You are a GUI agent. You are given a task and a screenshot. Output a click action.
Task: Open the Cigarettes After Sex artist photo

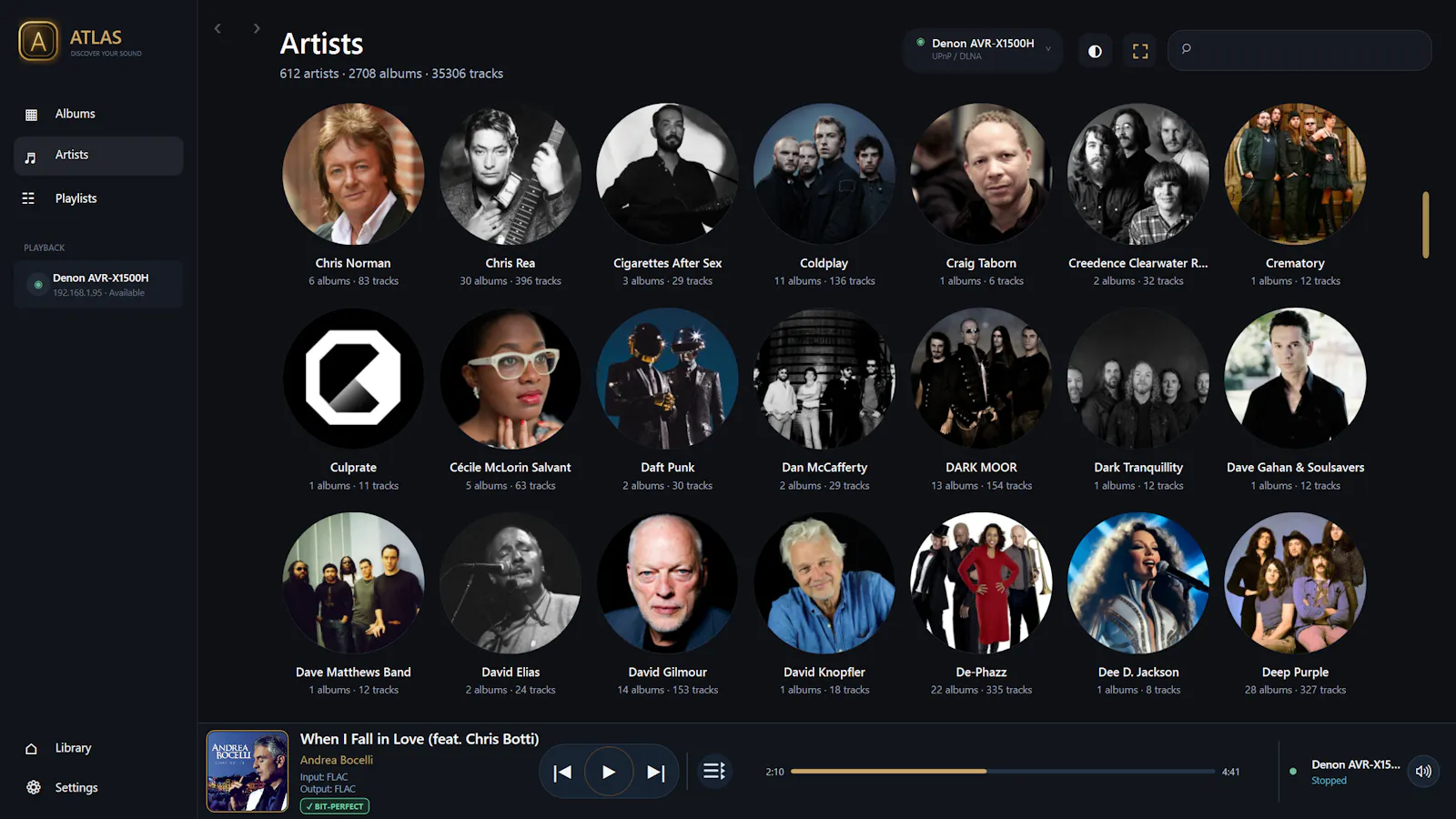[667, 174]
